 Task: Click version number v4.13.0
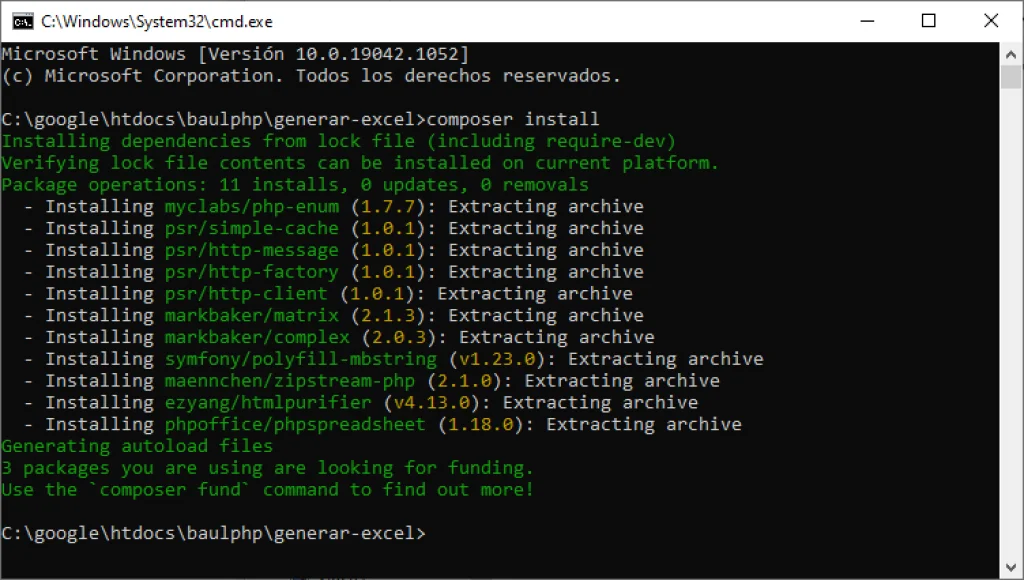click(432, 402)
